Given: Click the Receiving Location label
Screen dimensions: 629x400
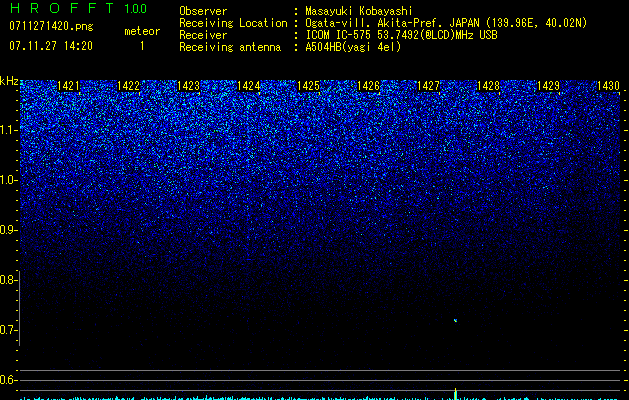Looking at the screenshot, I should point(233,23).
